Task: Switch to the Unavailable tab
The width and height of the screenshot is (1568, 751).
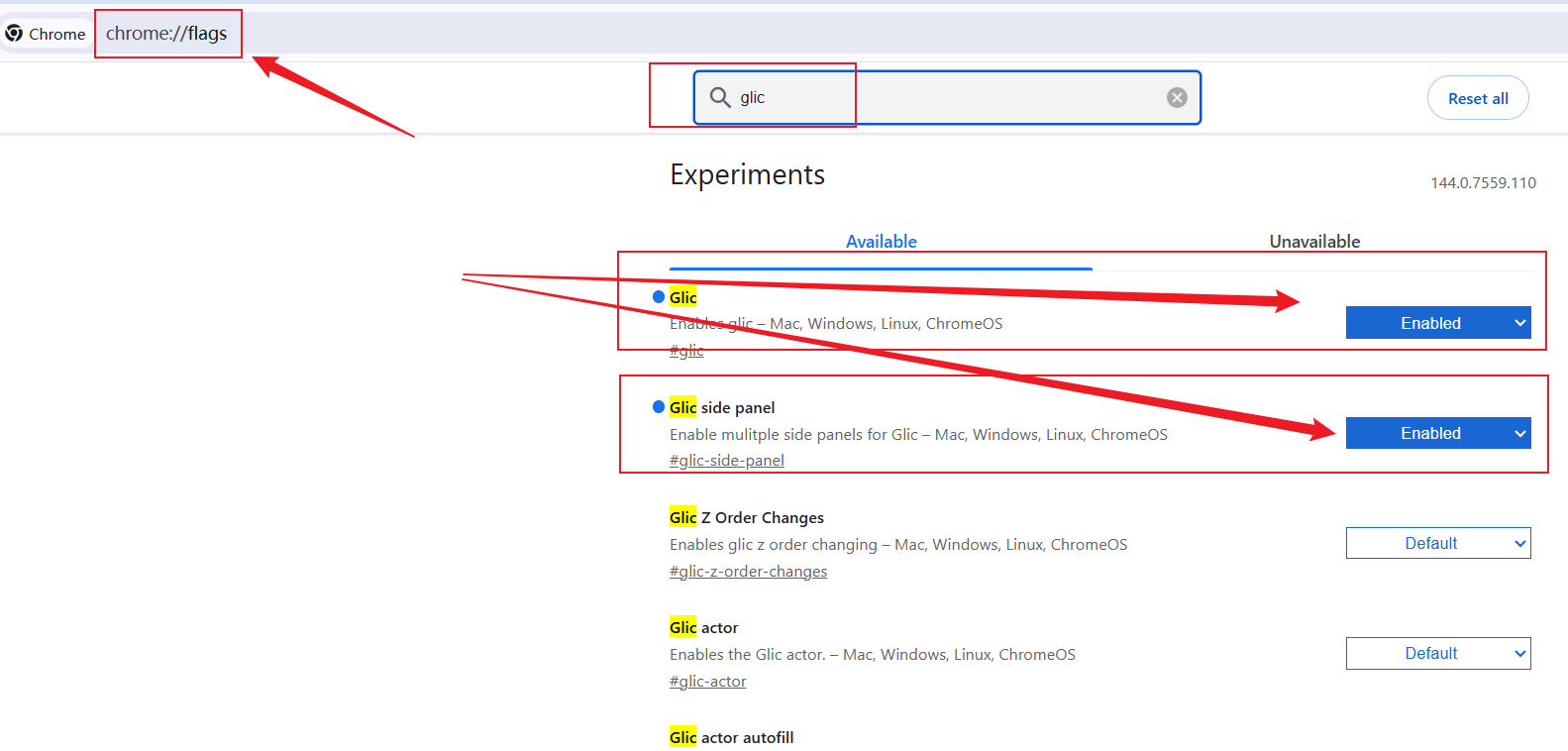Action: point(1314,242)
